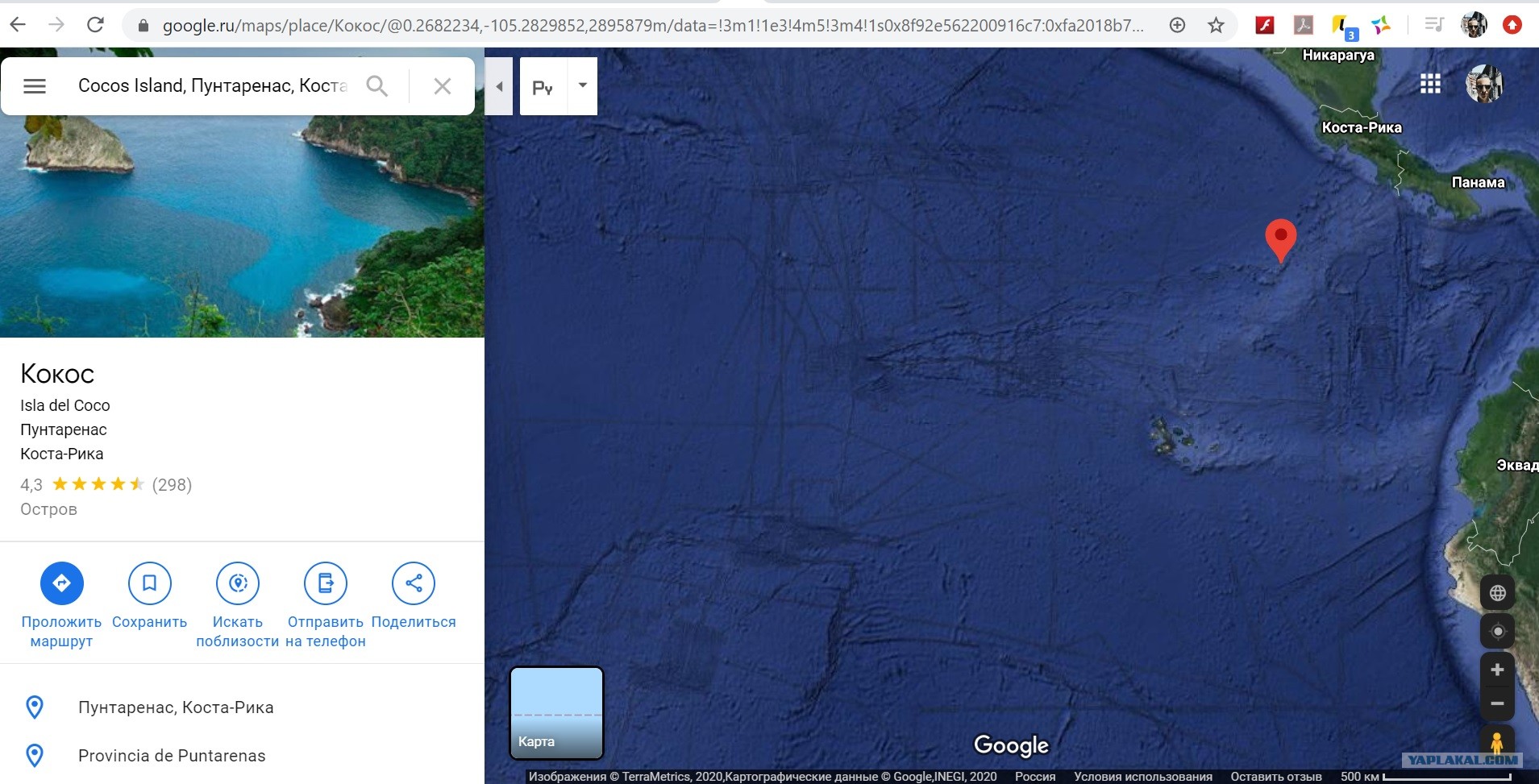Open the PDF extension icon
The width and height of the screenshot is (1539, 784).
(x=1304, y=26)
